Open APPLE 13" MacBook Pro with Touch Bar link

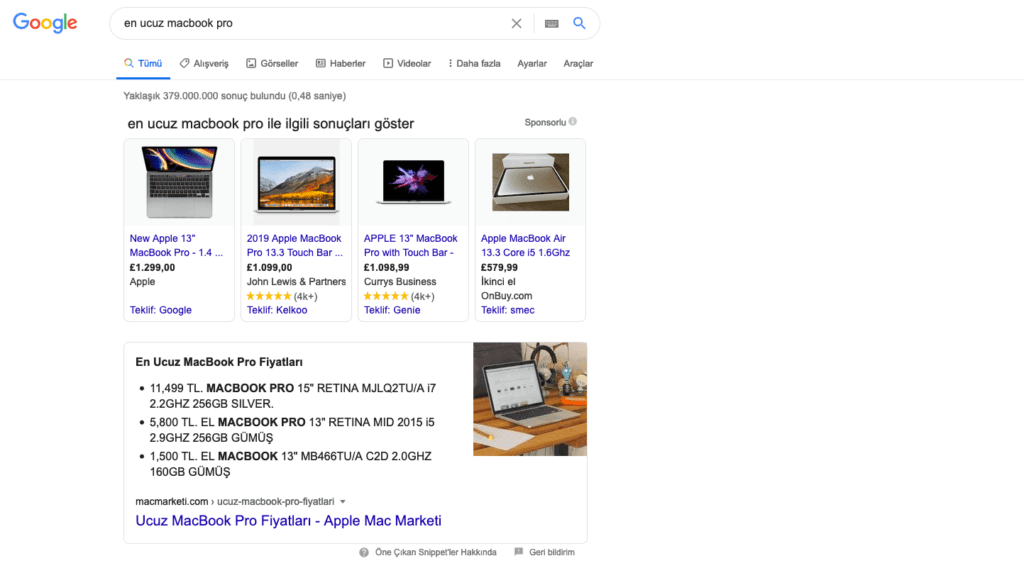pyautogui.click(x=411, y=246)
